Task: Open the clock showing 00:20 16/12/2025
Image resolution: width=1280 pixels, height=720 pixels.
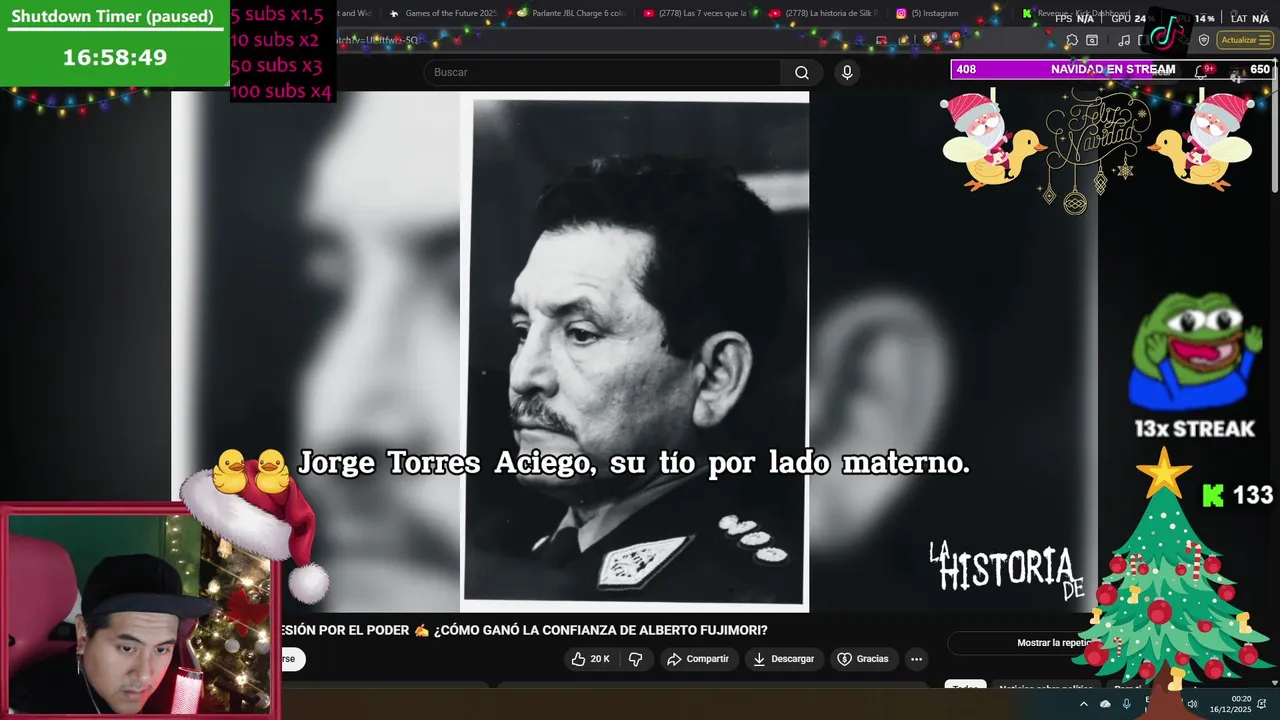Action: [x=1231, y=704]
